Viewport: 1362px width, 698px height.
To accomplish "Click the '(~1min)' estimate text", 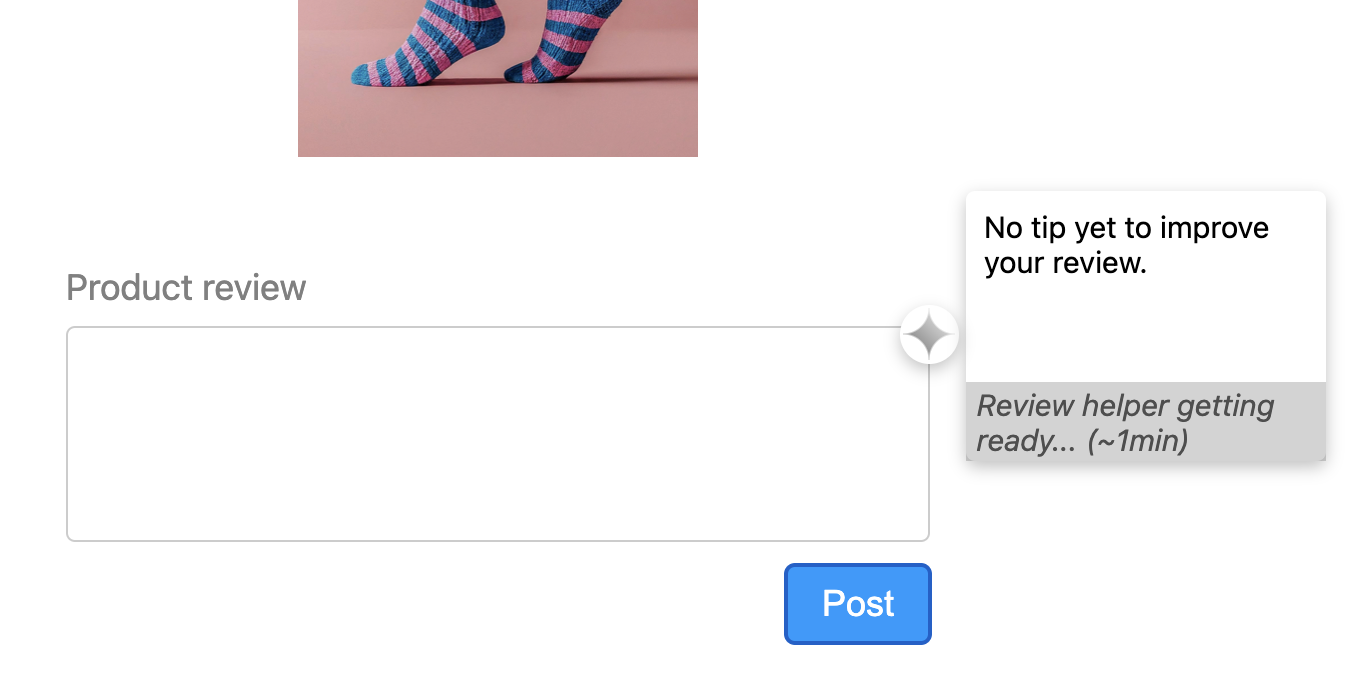I will (1137, 440).
